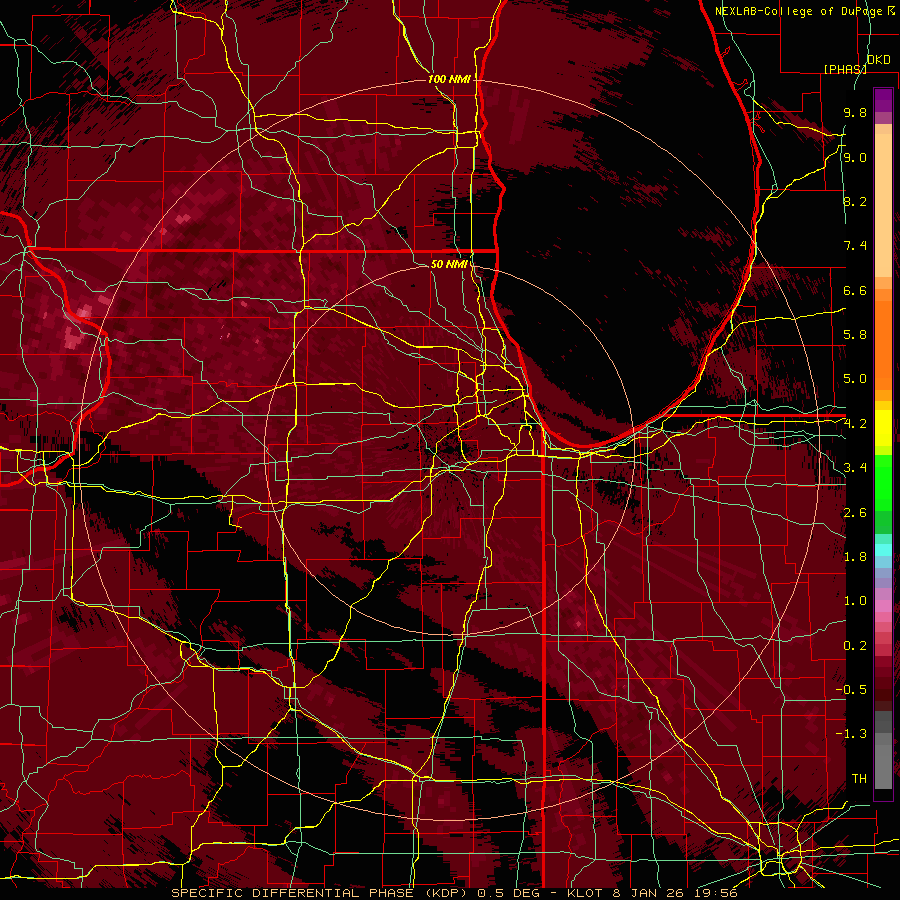Image resolution: width=900 pixels, height=900 pixels.
Task: Click the 6.6 legend value
Action: 855,290
